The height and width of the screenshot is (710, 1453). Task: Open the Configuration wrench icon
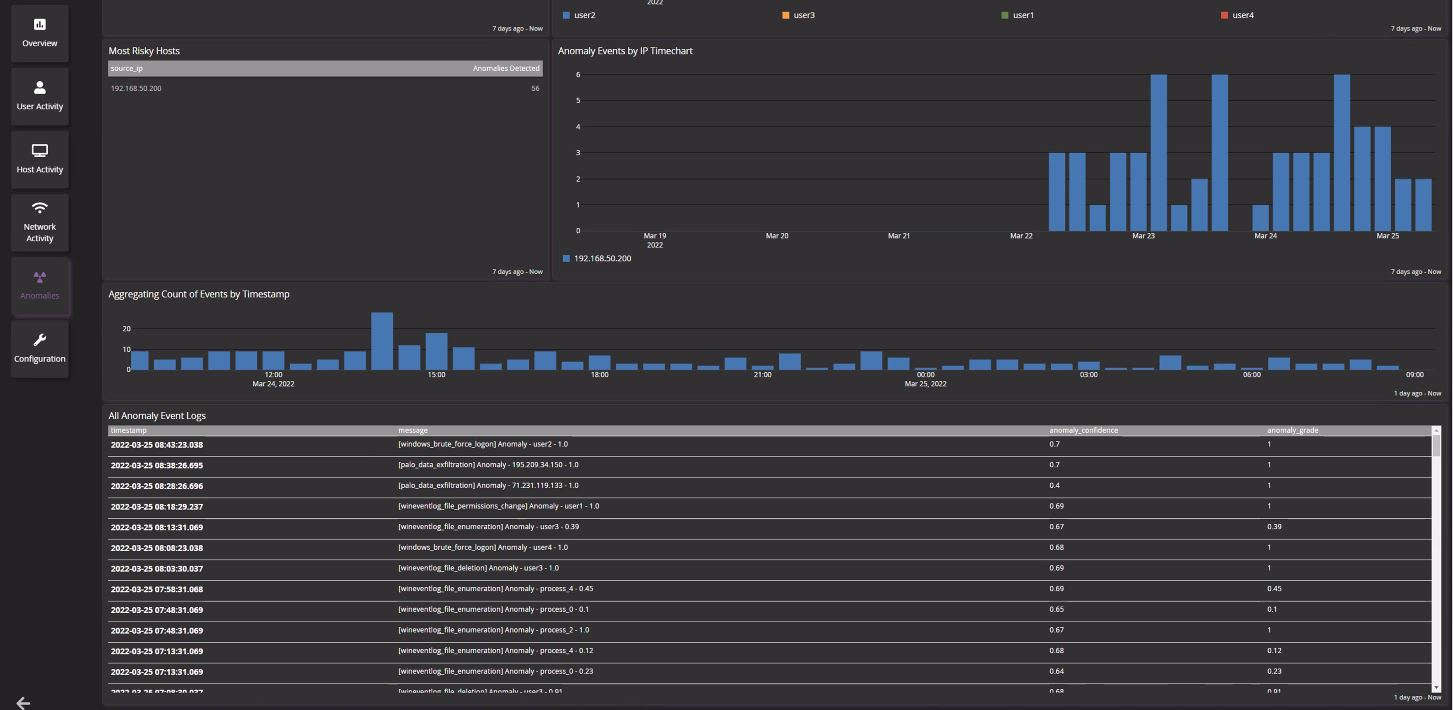point(40,340)
